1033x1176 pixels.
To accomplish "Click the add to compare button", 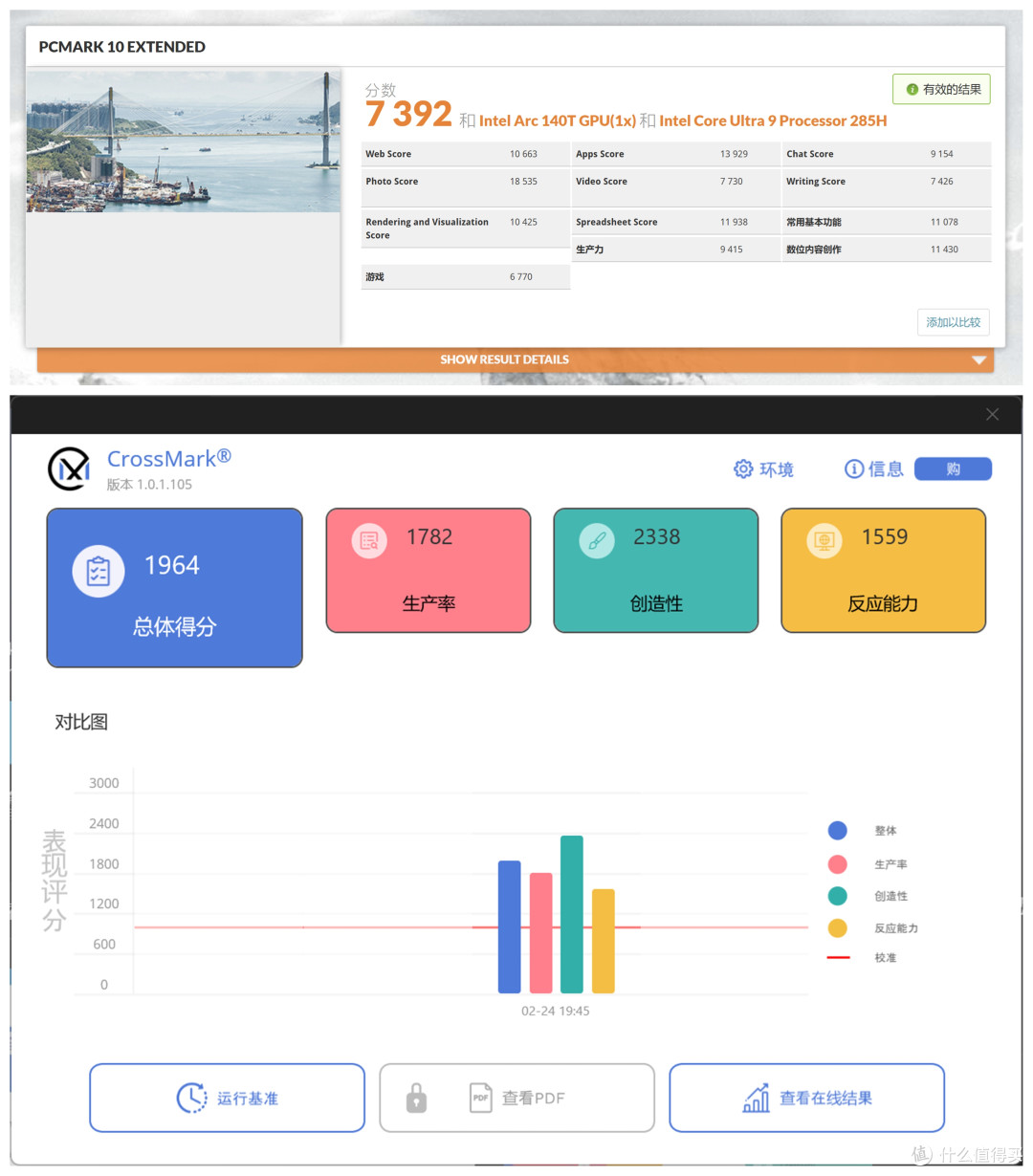I will point(953,322).
